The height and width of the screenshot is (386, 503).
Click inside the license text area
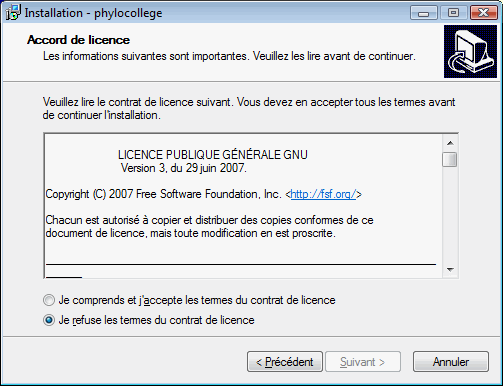coord(243,206)
